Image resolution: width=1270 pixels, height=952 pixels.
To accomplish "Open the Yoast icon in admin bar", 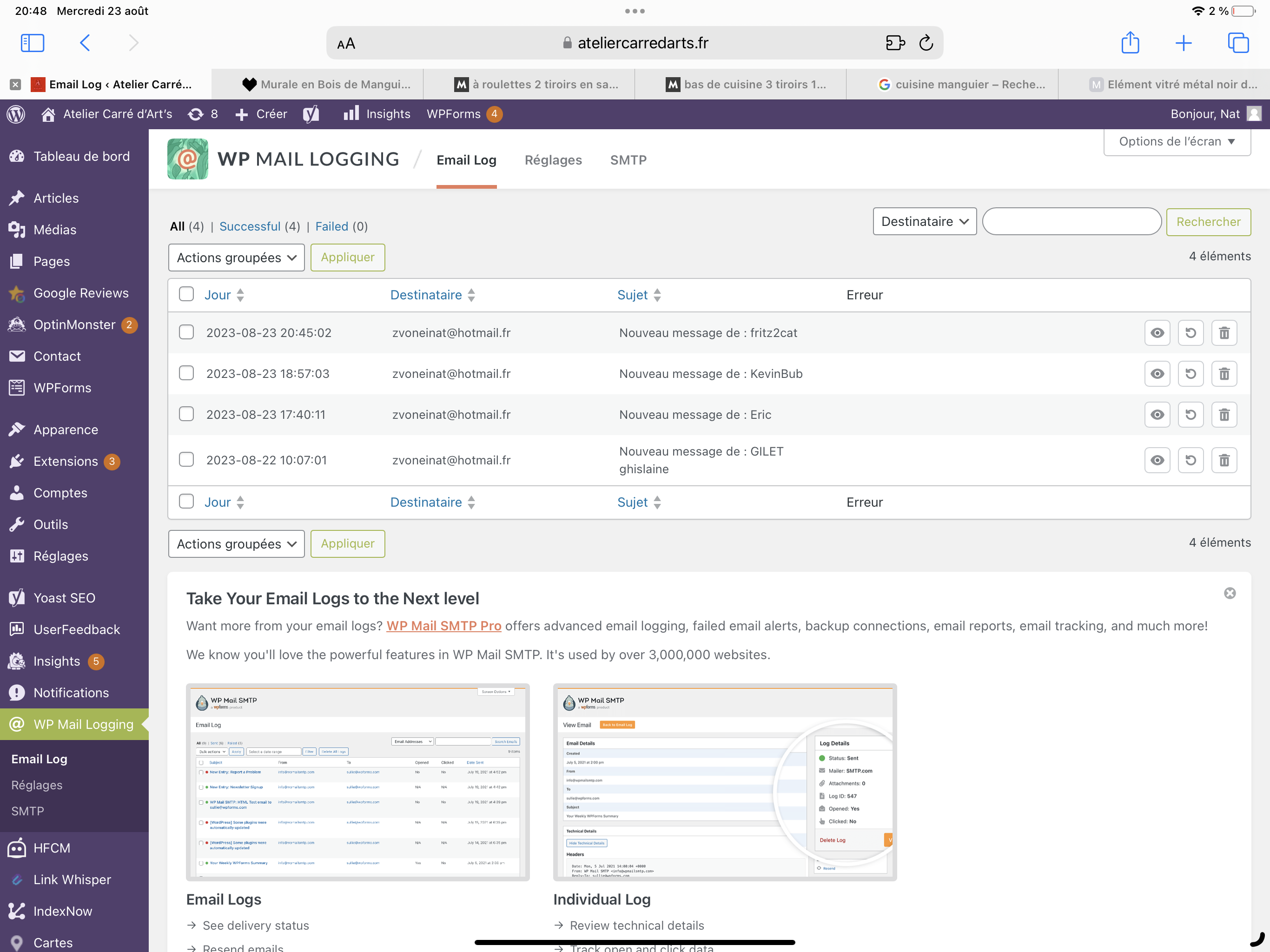I will click(311, 114).
